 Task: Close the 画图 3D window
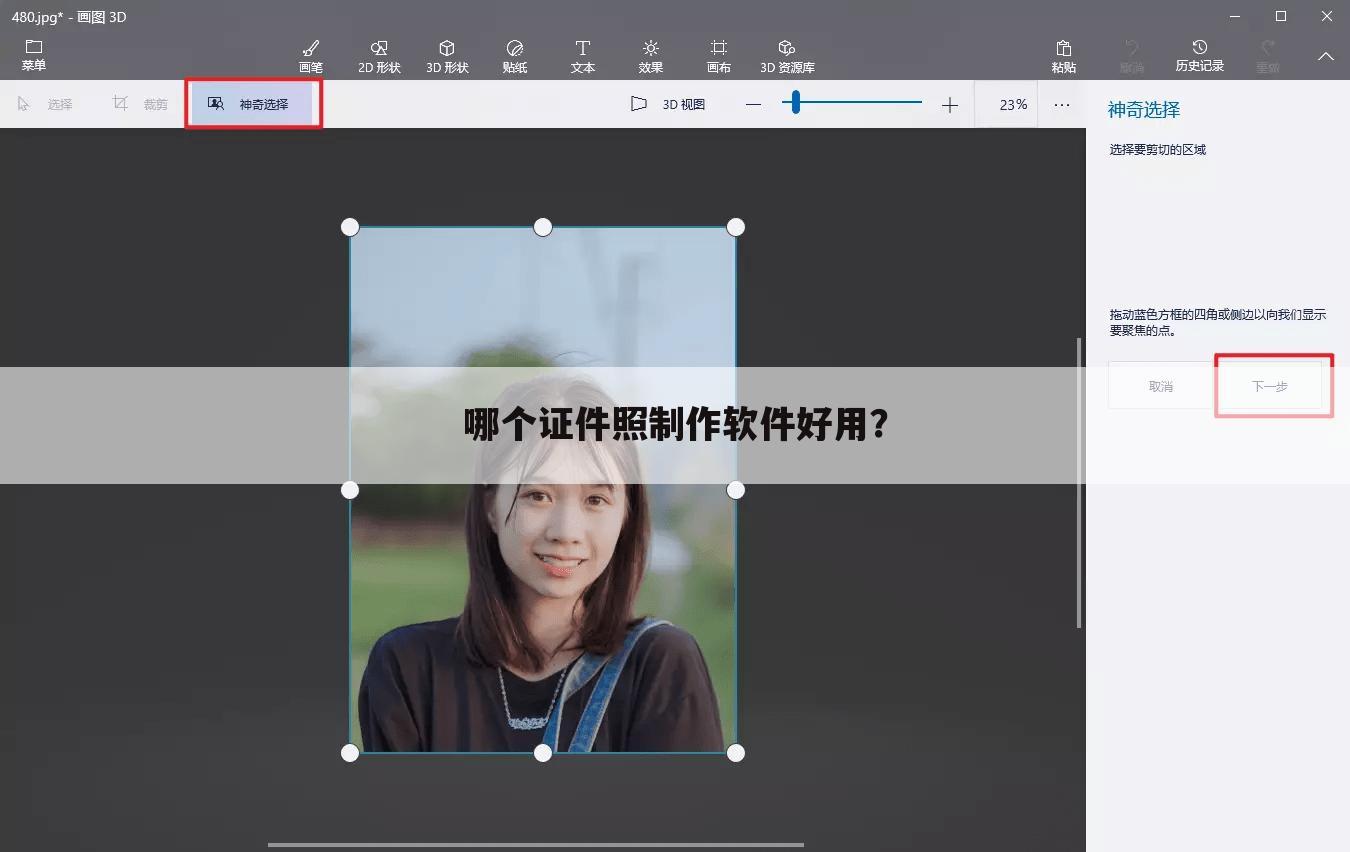[x=1327, y=16]
